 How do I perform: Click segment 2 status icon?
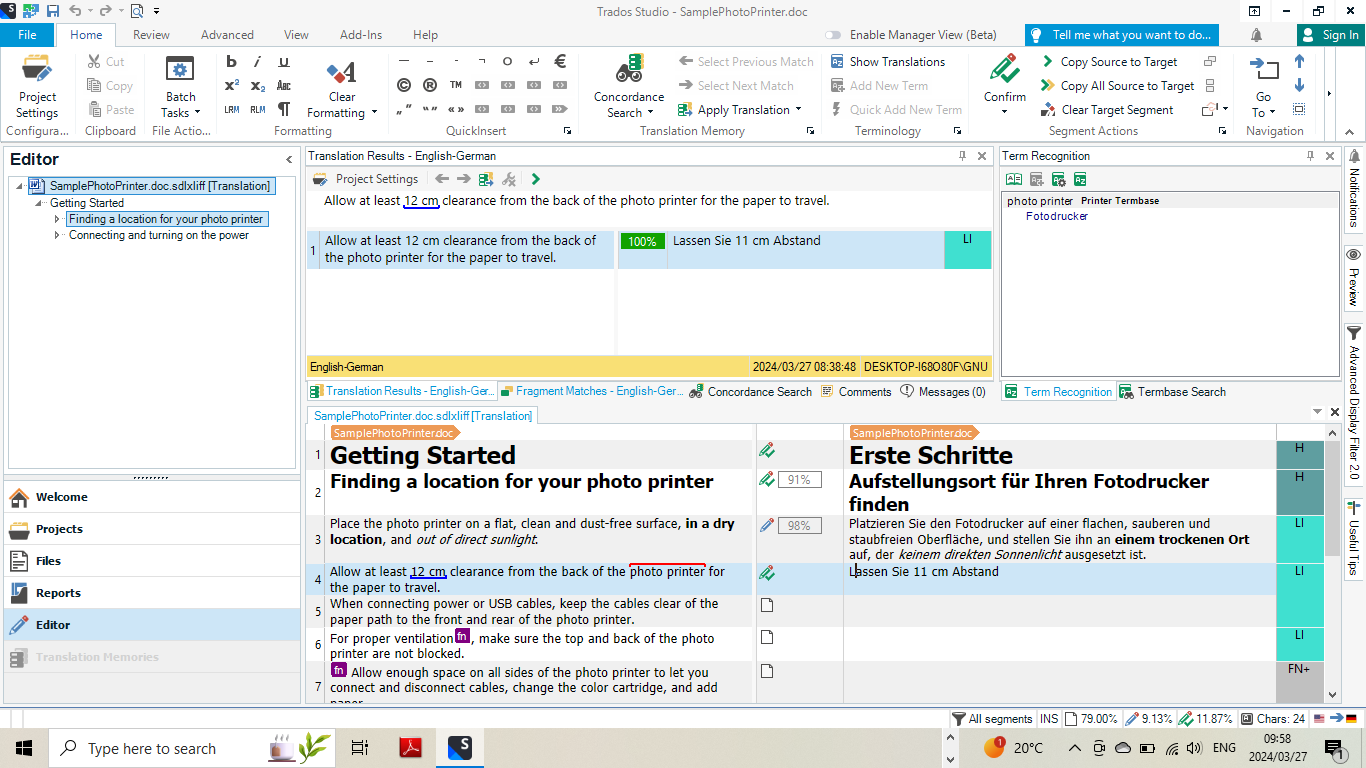tap(767, 479)
